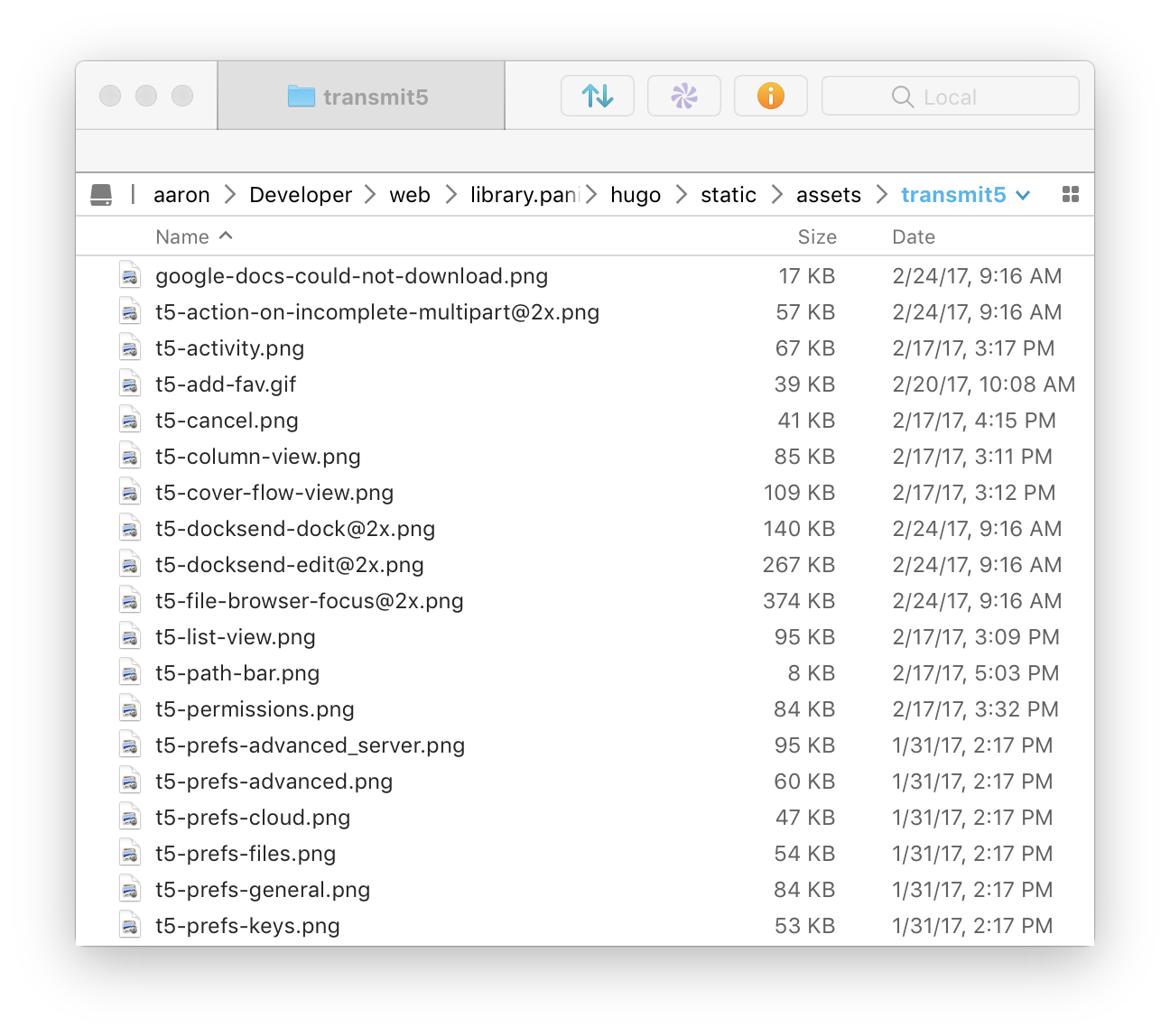Click the thumbnail icon for google-docs-could-not-download.png

[x=130, y=275]
